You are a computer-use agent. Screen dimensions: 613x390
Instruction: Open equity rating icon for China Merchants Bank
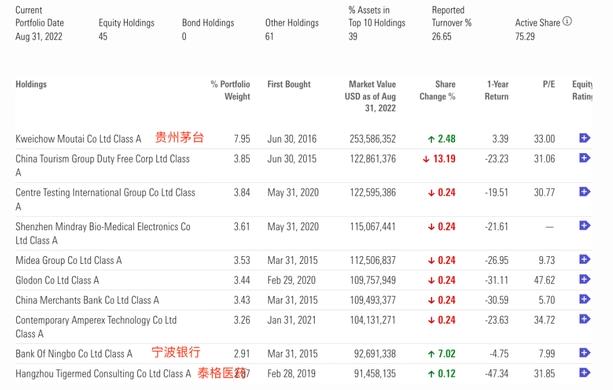coord(584,299)
